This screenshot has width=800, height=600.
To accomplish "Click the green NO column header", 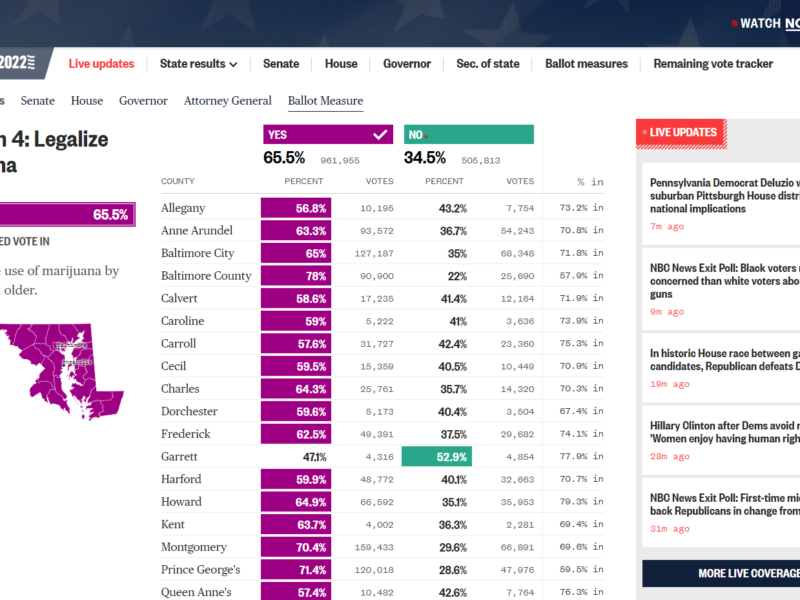I will pos(468,134).
